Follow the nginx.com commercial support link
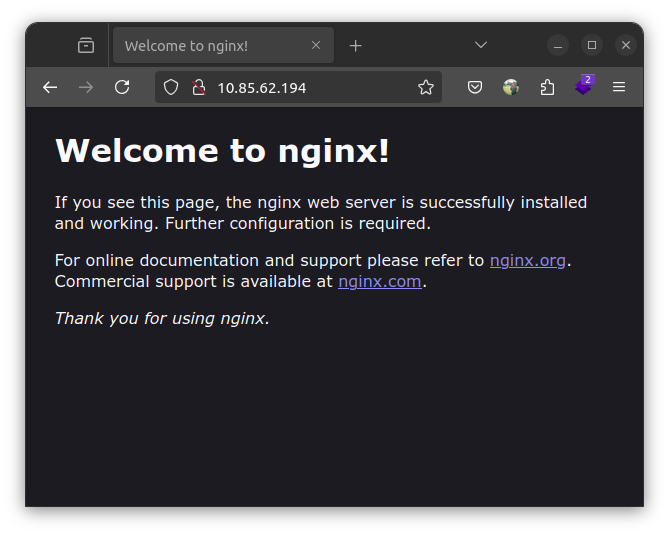Viewport: 669px width, 535px height. (380, 282)
